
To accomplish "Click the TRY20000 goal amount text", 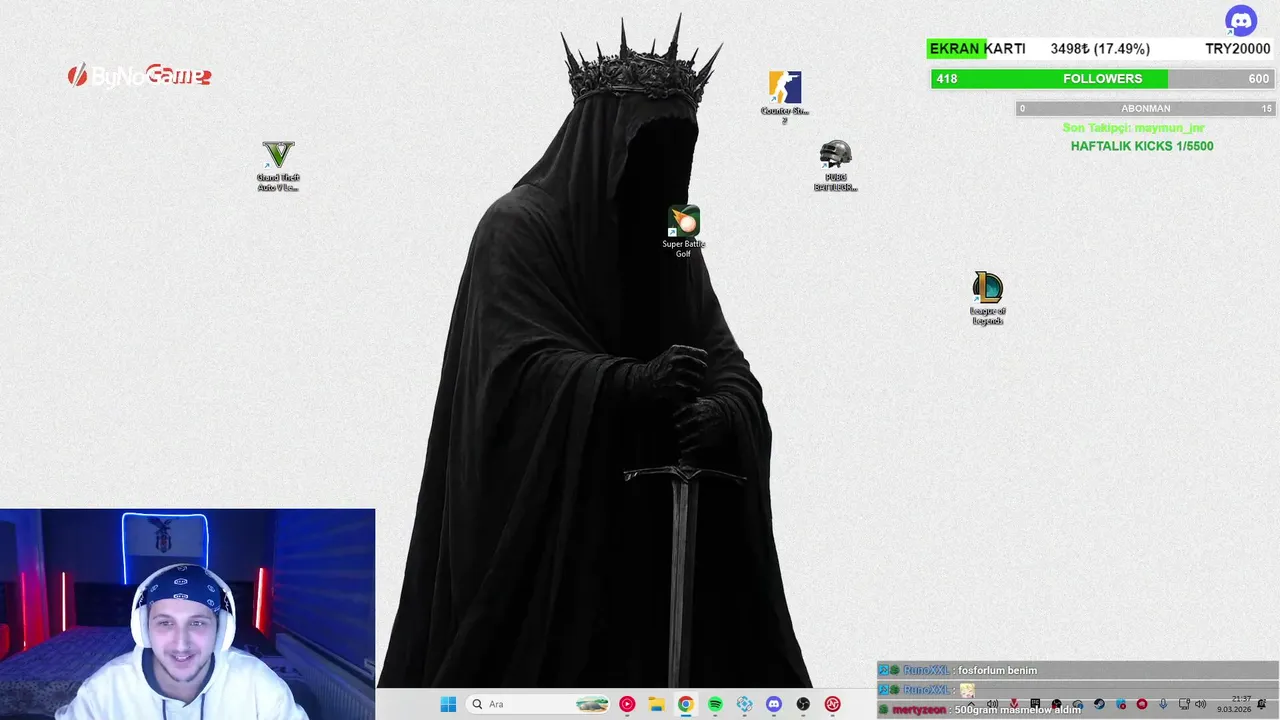I will pyautogui.click(x=1237, y=48).
